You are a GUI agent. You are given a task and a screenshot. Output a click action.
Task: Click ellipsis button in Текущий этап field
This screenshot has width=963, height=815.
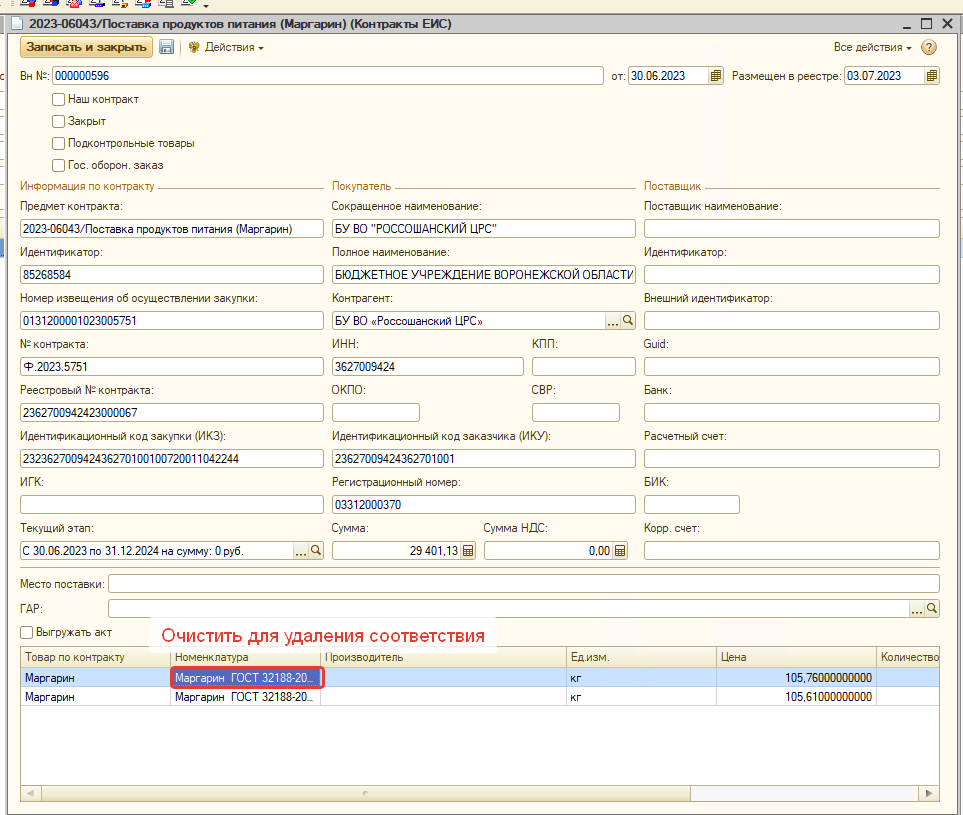coord(300,550)
